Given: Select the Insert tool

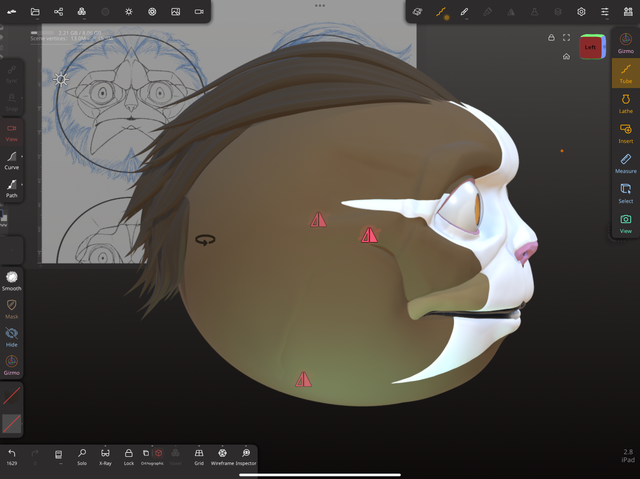Looking at the screenshot, I should click(625, 133).
